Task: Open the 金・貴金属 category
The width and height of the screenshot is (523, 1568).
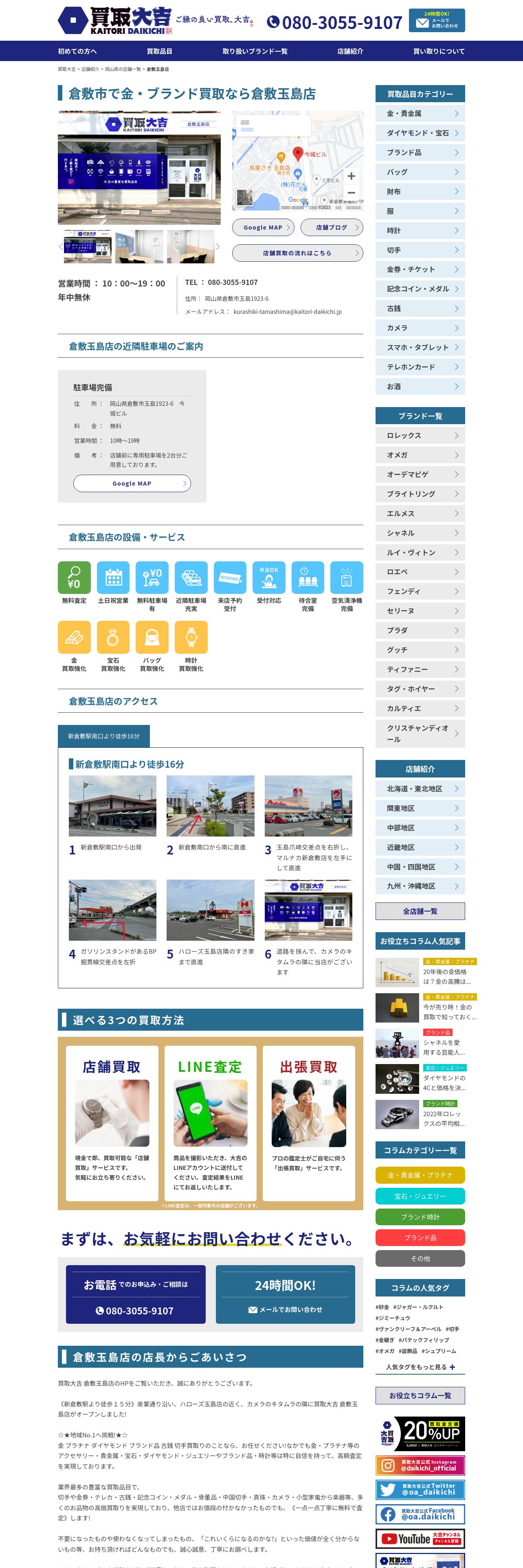Action: coord(420,113)
